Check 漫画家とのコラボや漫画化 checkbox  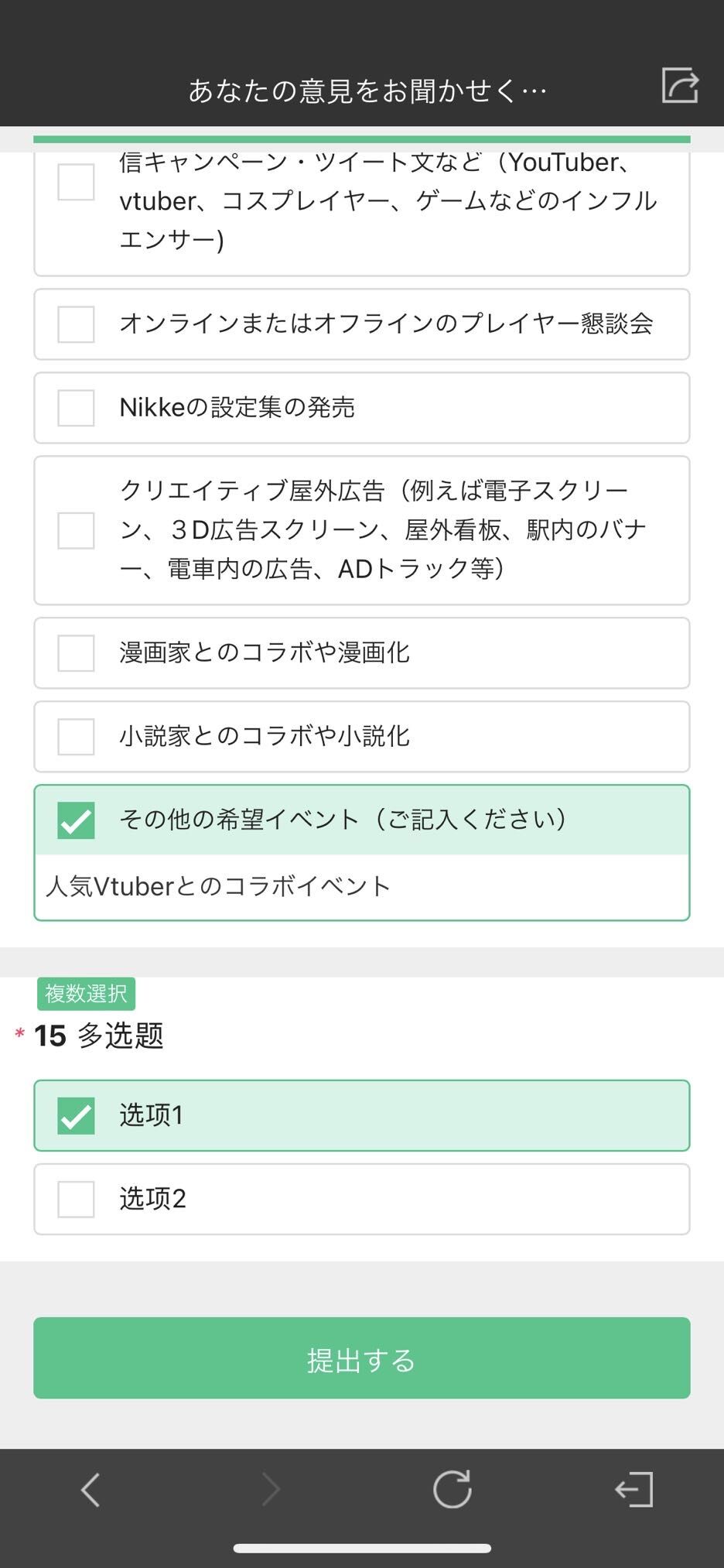click(76, 653)
